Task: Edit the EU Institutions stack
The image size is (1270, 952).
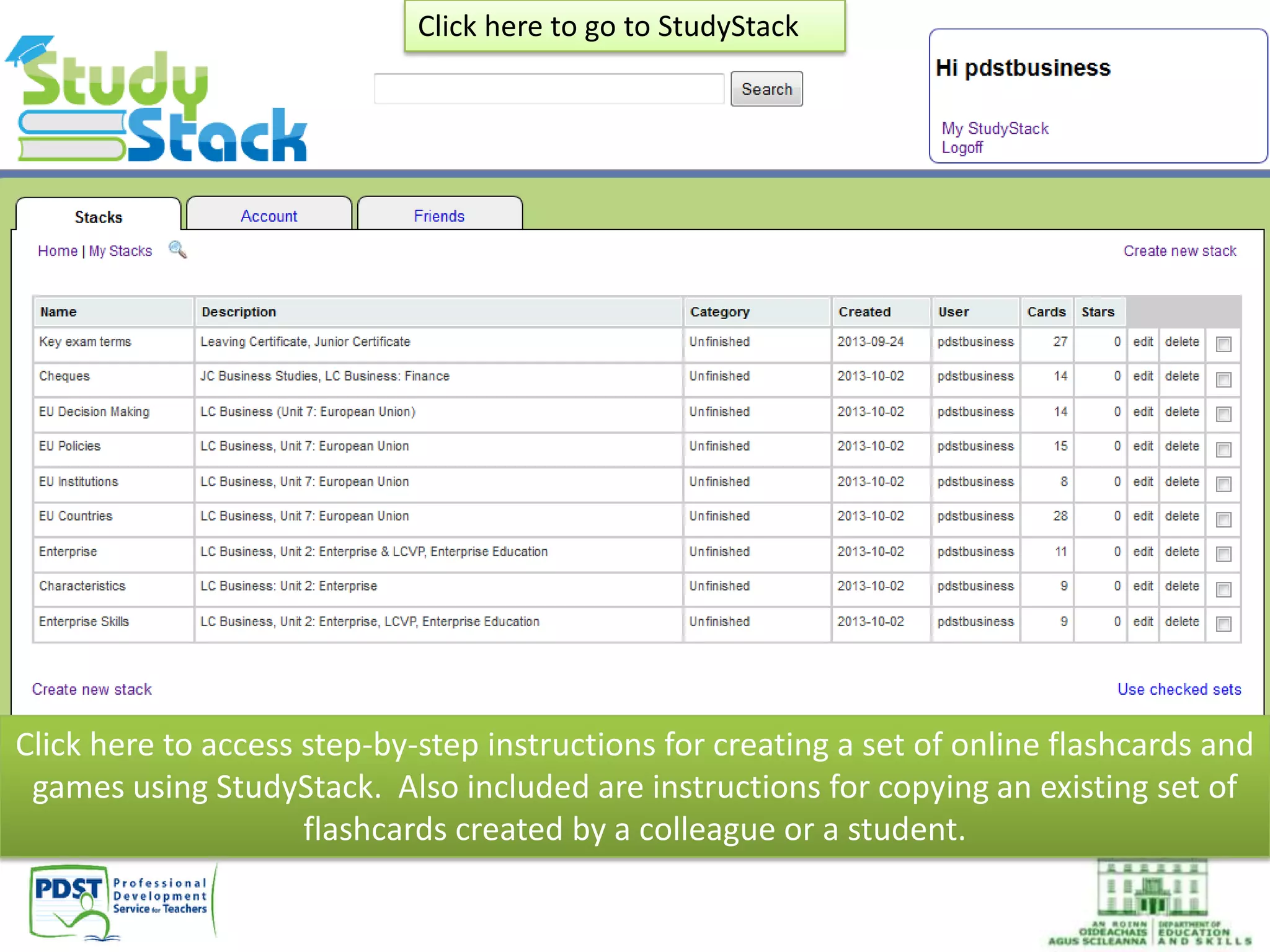Action: click(1143, 482)
